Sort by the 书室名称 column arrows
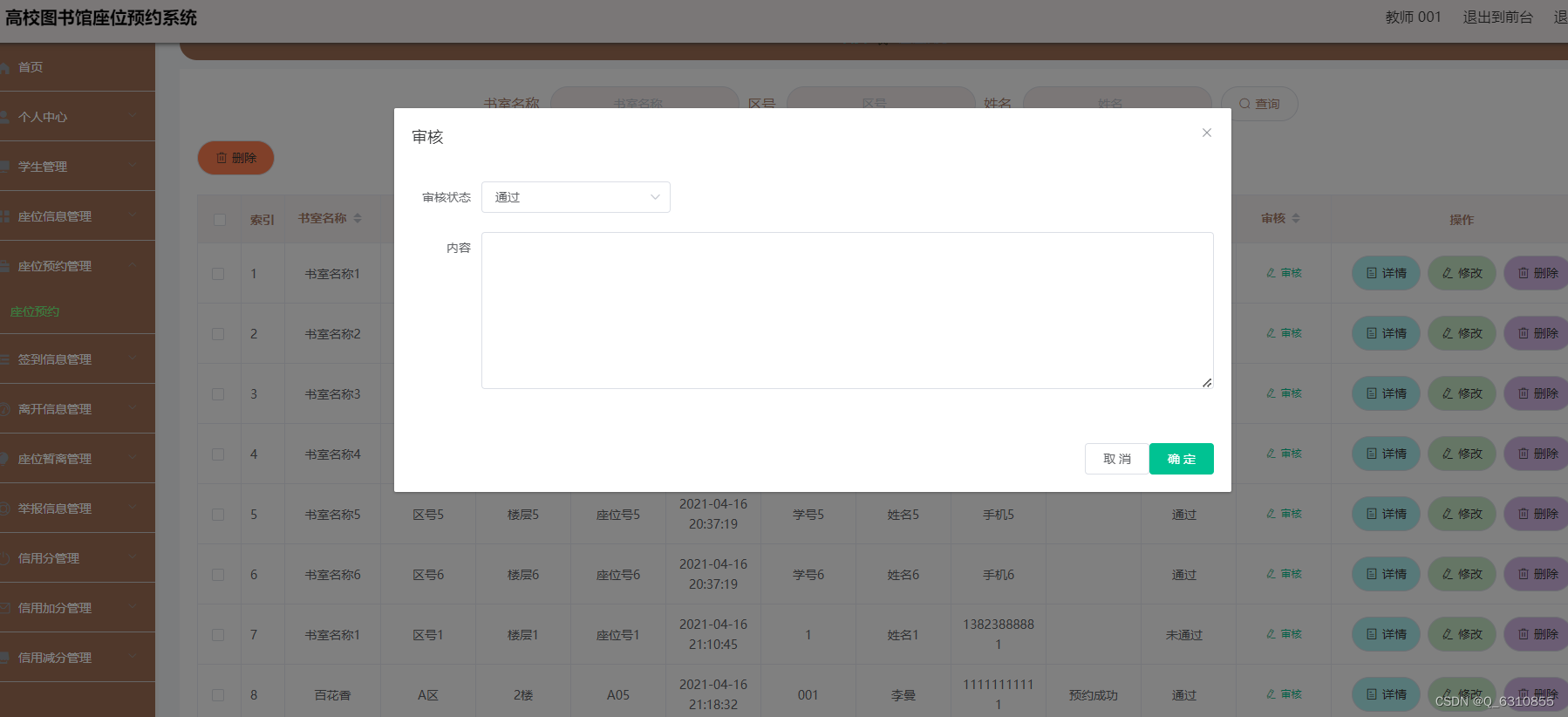The image size is (1568, 717). pyautogui.click(x=358, y=218)
